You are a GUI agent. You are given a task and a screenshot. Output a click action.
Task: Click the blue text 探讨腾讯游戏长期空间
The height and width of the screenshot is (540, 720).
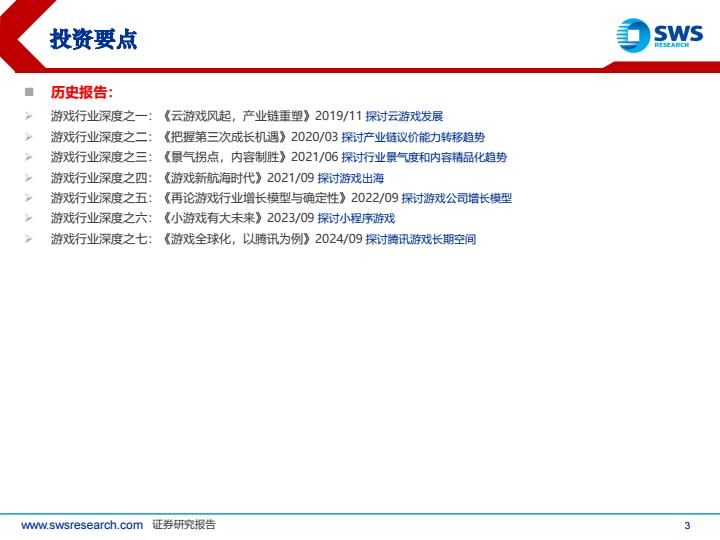click(421, 239)
